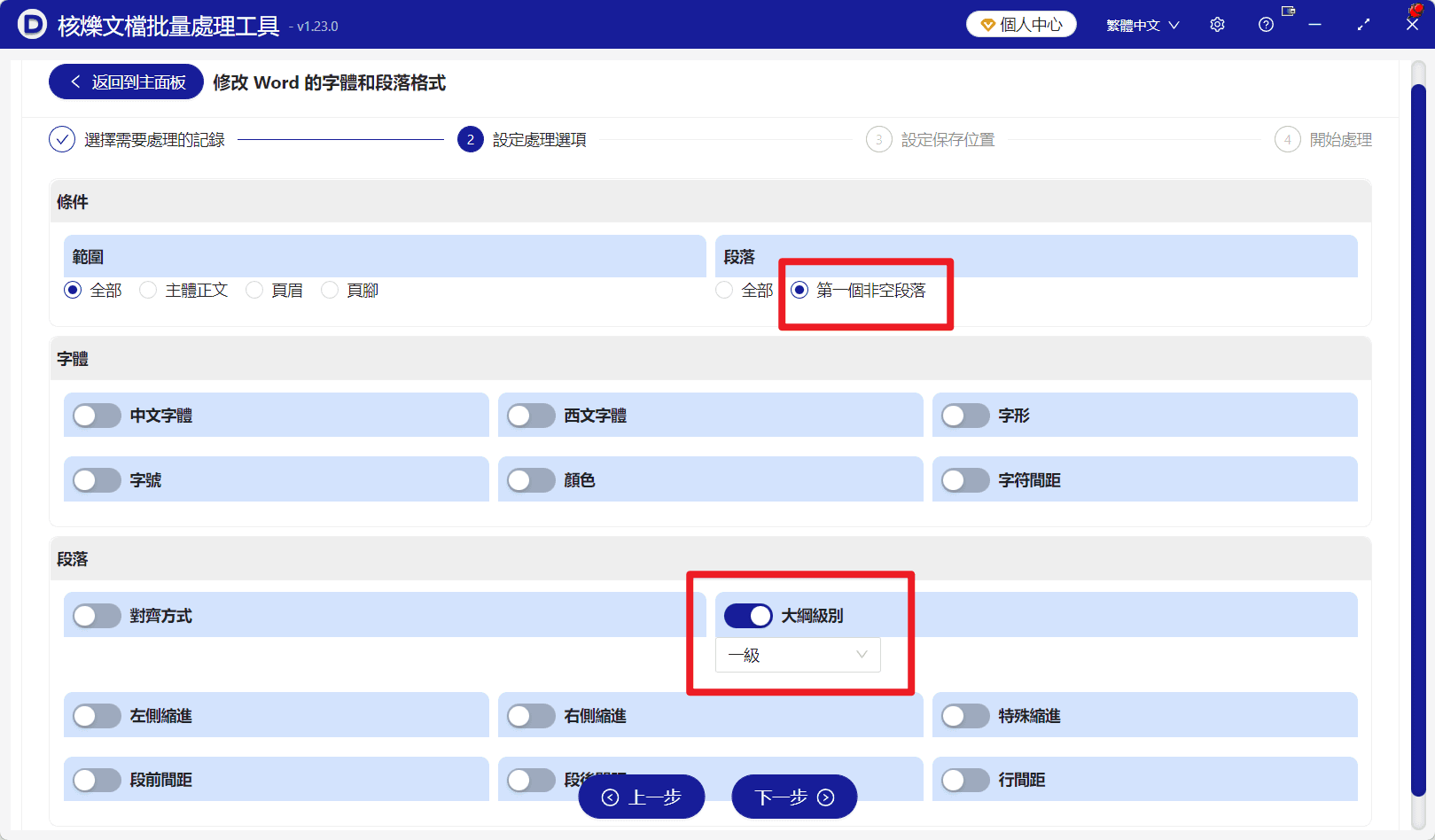Enable the 字號 toggle
1435x840 pixels.
click(x=97, y=480)
